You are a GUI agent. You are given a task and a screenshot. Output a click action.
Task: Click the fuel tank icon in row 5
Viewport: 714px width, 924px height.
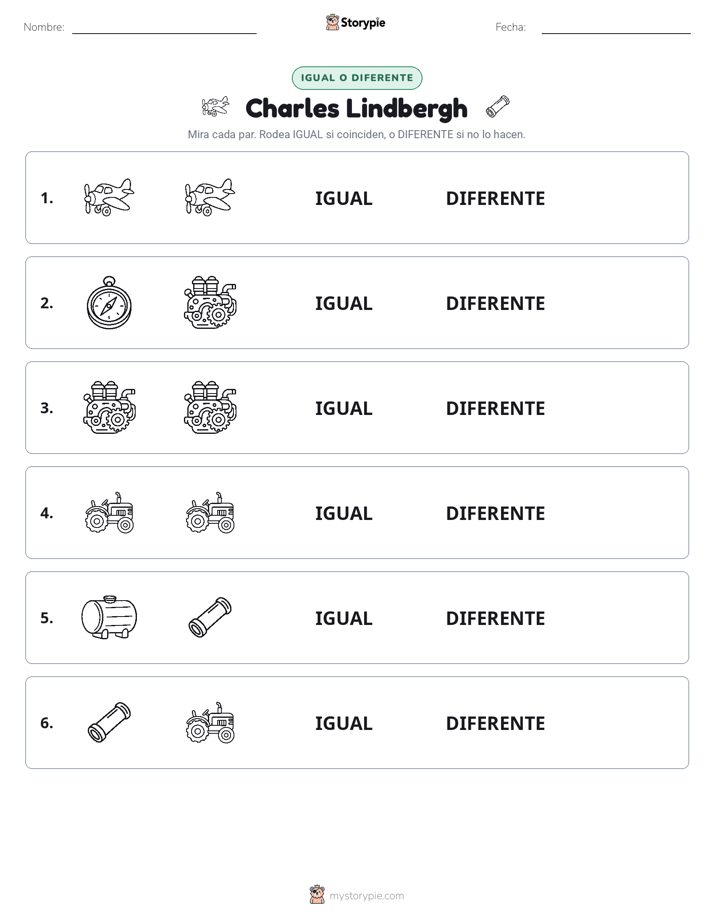[109, 617]
